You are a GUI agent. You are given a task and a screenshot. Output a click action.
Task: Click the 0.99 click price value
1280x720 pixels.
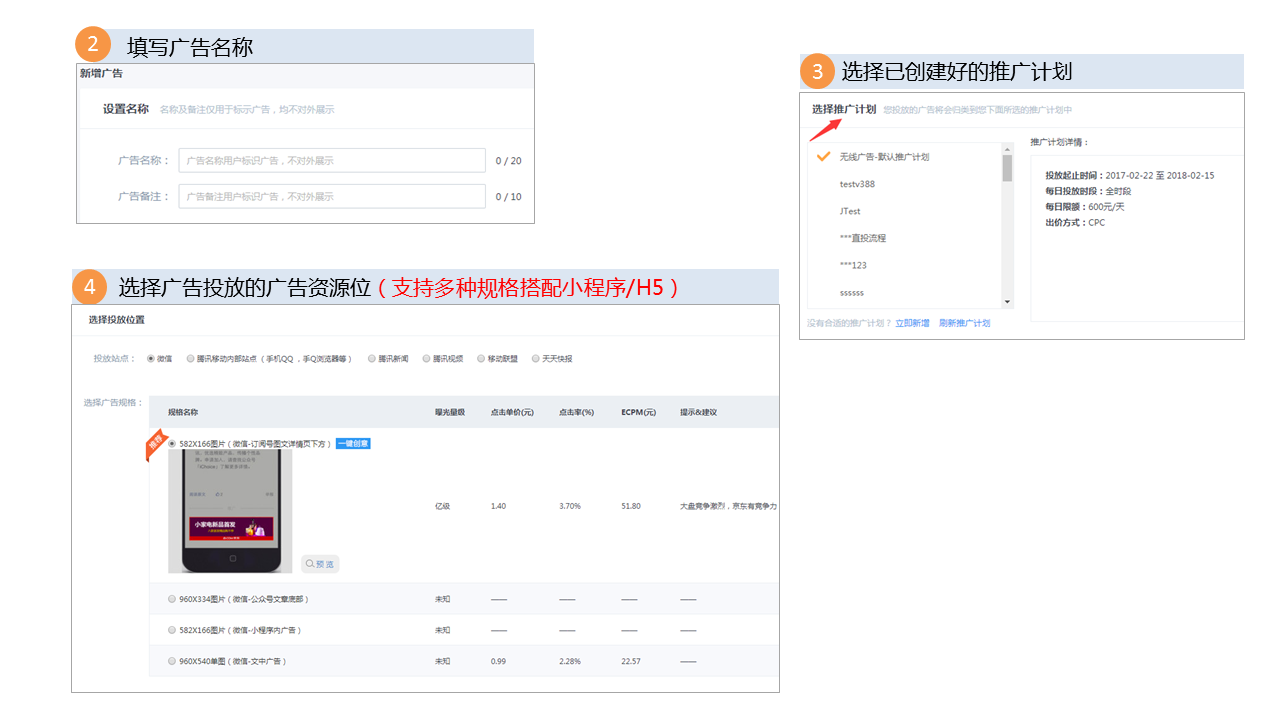click(498, 661)
